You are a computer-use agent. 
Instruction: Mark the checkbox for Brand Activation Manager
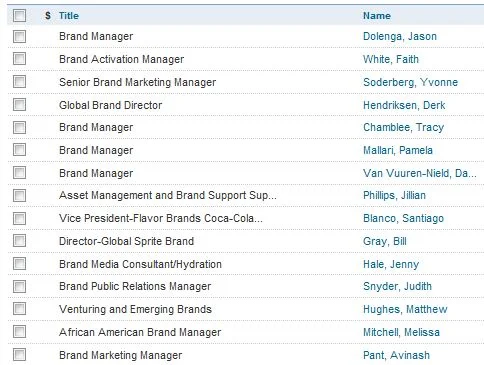[x=19, y=59]
